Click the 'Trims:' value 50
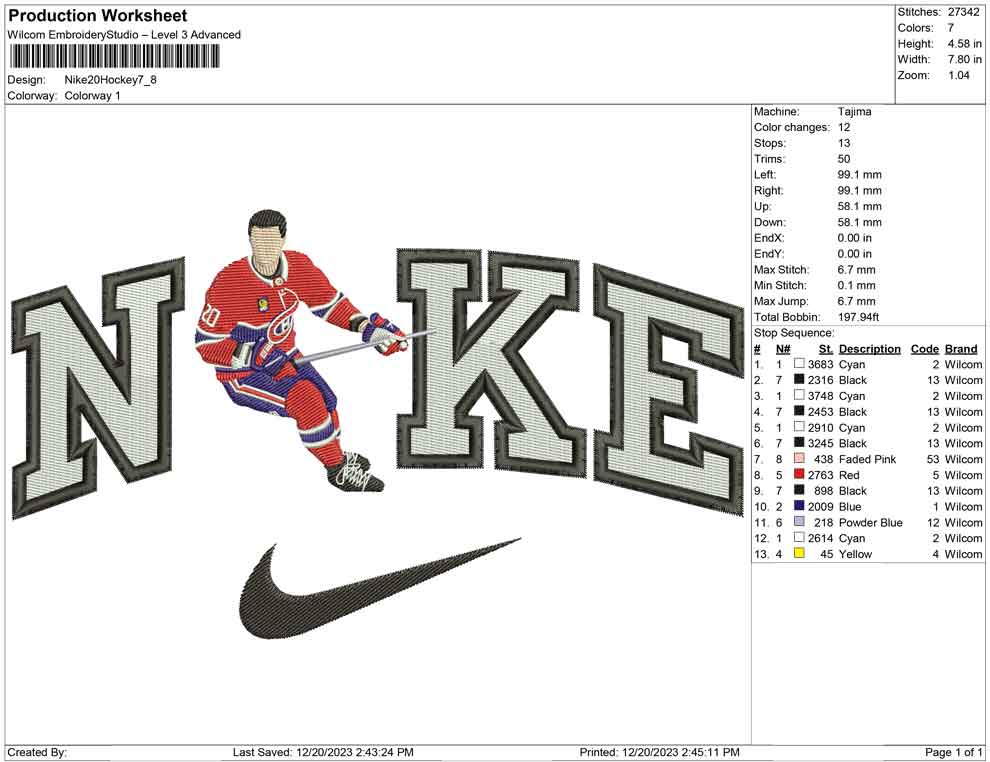This screenshot has width=990, height=762. [x=844, y=158]
